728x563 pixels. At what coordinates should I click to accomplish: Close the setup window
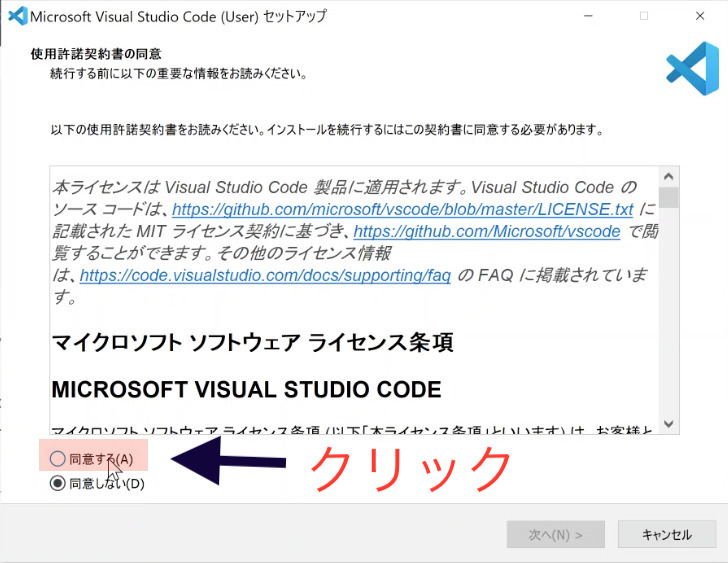(x=700, y=16)
